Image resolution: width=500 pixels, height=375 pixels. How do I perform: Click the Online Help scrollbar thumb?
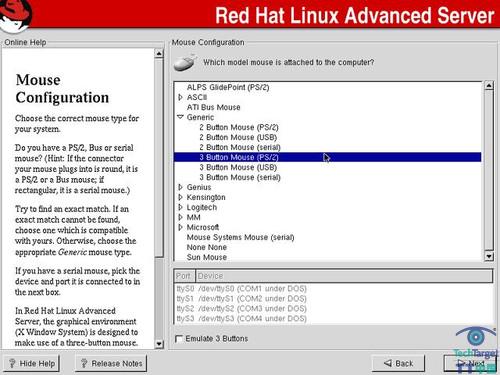point(159,157)
